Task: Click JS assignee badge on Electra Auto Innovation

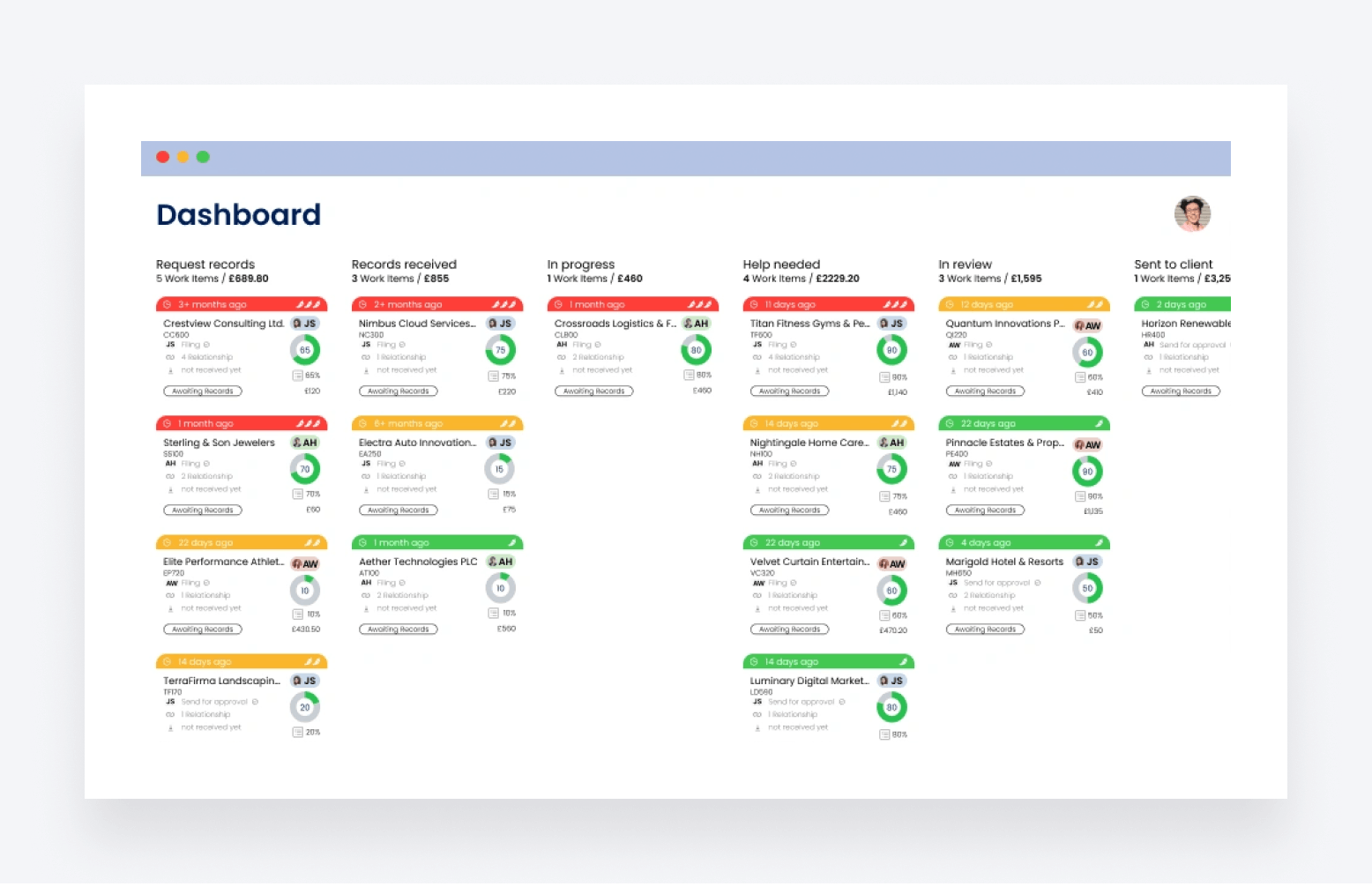Action: [x=500, y=443]
